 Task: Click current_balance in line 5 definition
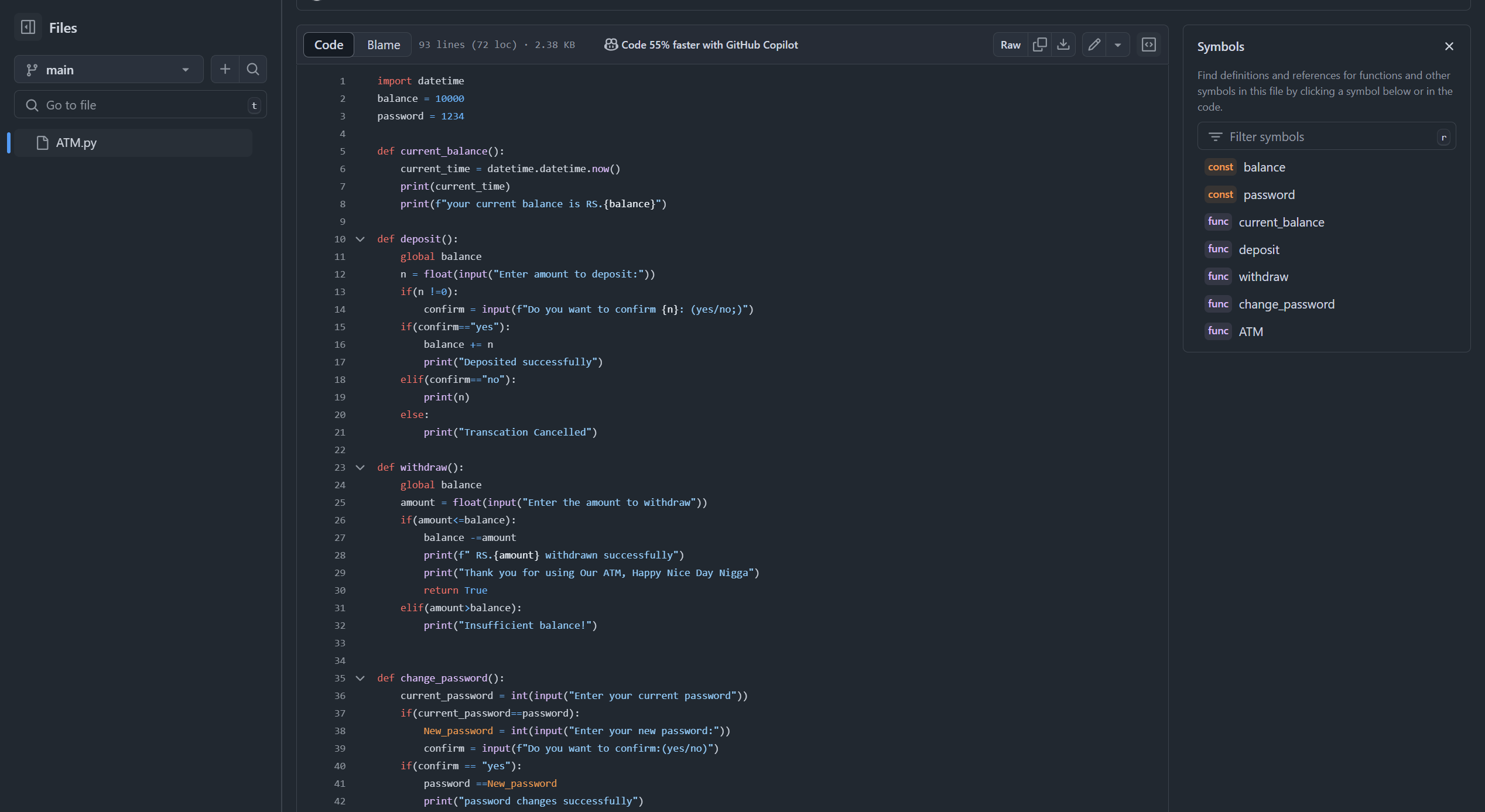click(x=443, y=151)
